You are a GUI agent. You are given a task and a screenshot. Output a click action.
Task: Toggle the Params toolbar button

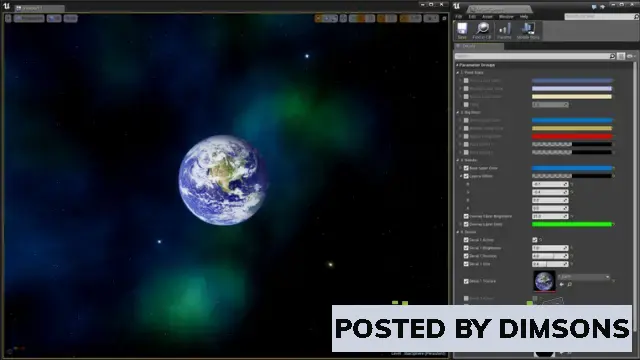point(504,31)
